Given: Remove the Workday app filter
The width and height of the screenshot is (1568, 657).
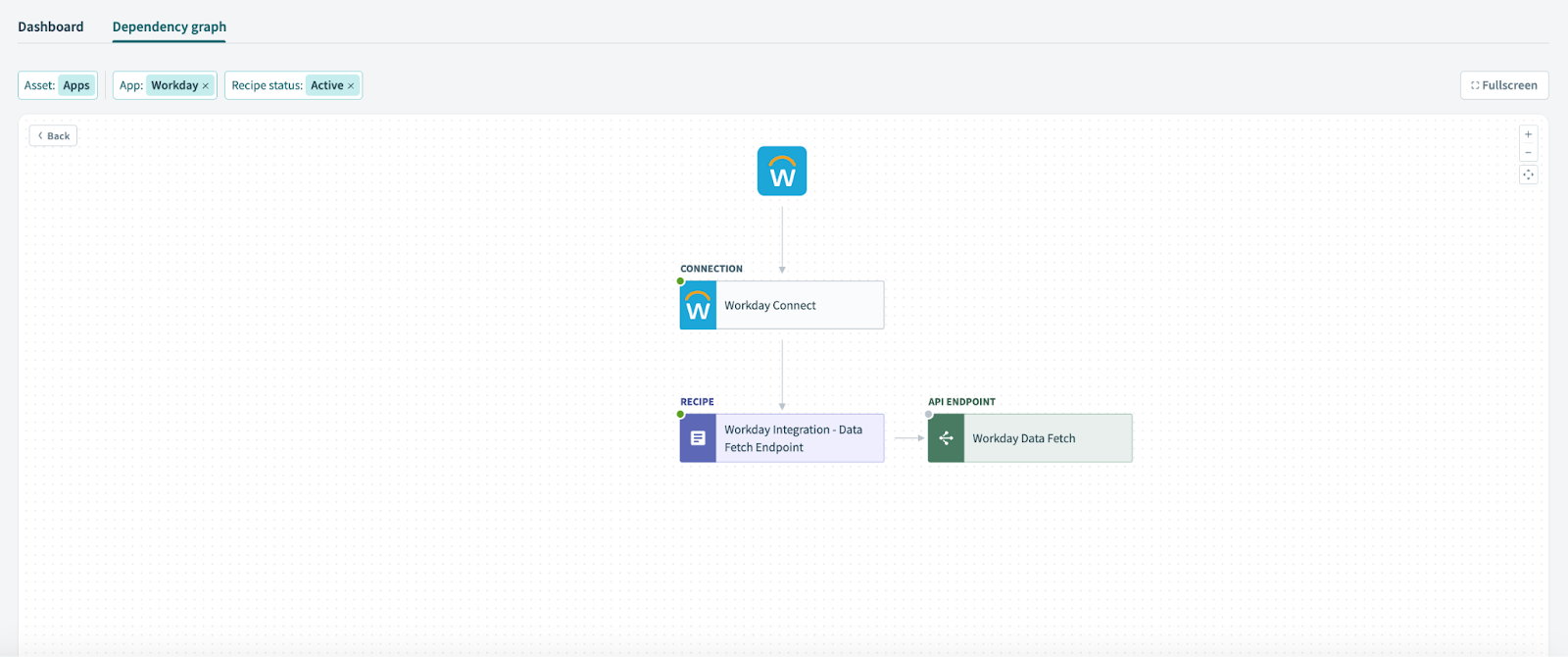Looking at the screenshot, I should click(206, 86).
